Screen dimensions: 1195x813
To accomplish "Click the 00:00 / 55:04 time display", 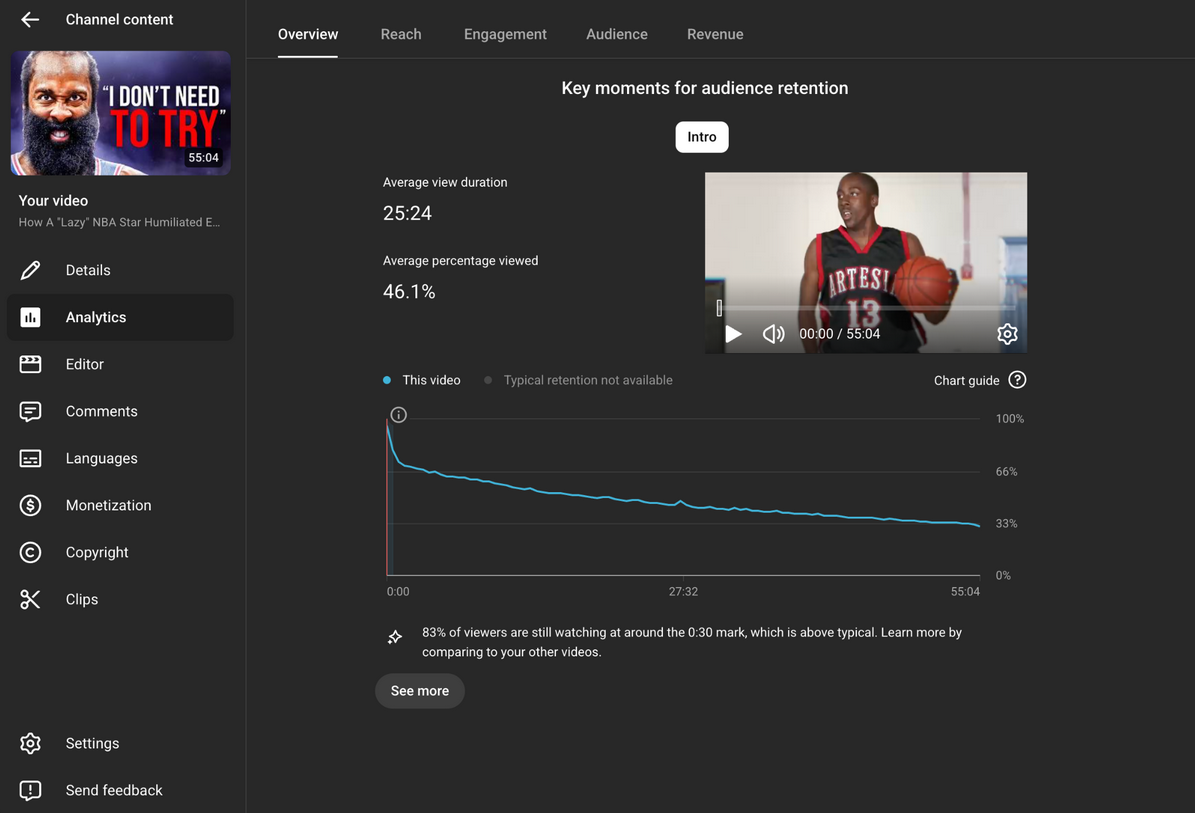I will tap(840, 334).
